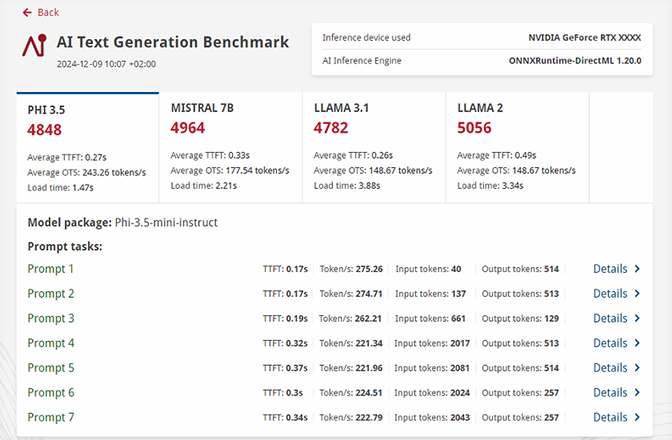Select the Prompt 3 row title

click(x=51, y=319)
